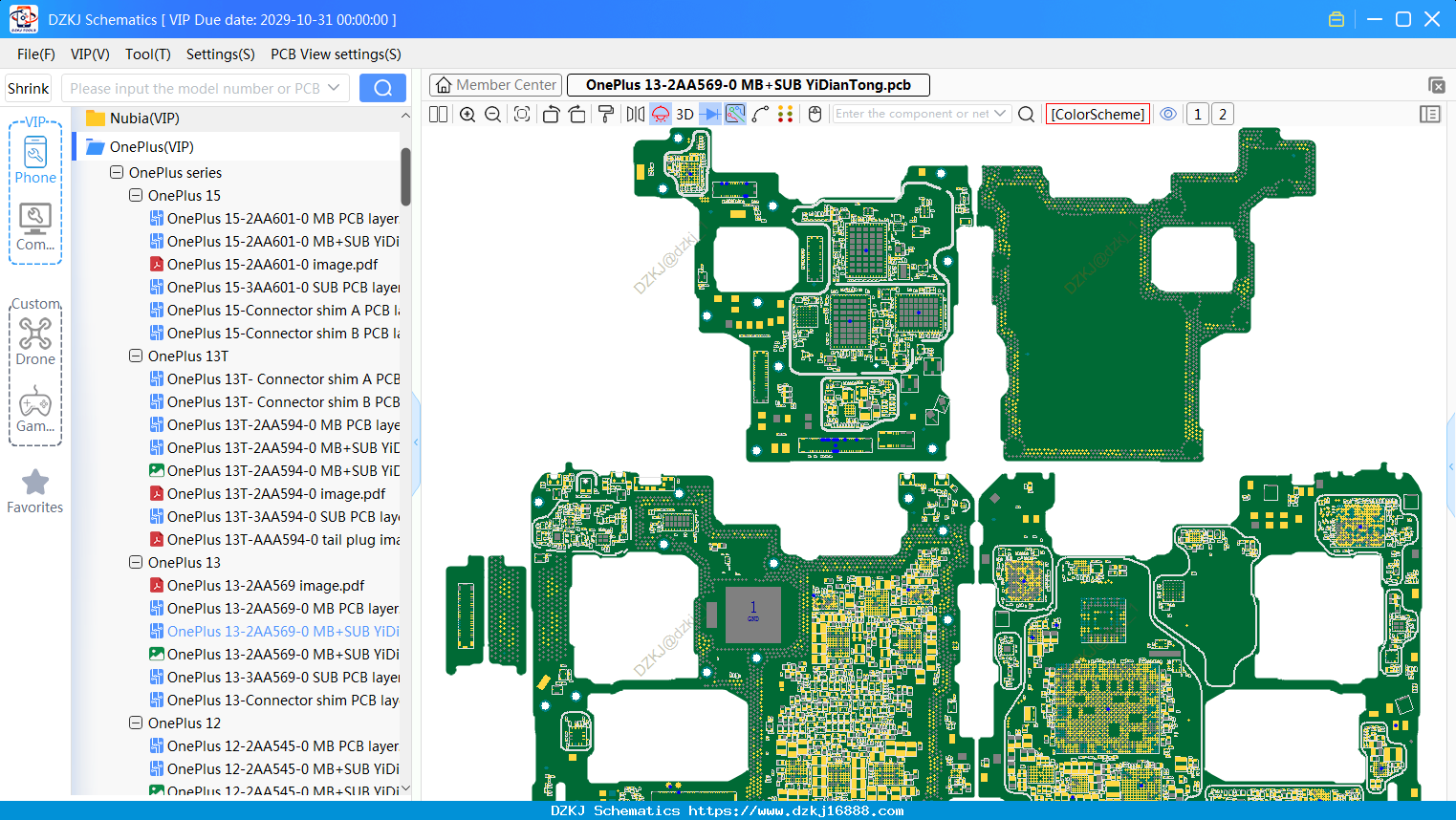Click the Shrink button
Image resolution: width=1456 pixels, height=820 pixels.
(29, 88)
